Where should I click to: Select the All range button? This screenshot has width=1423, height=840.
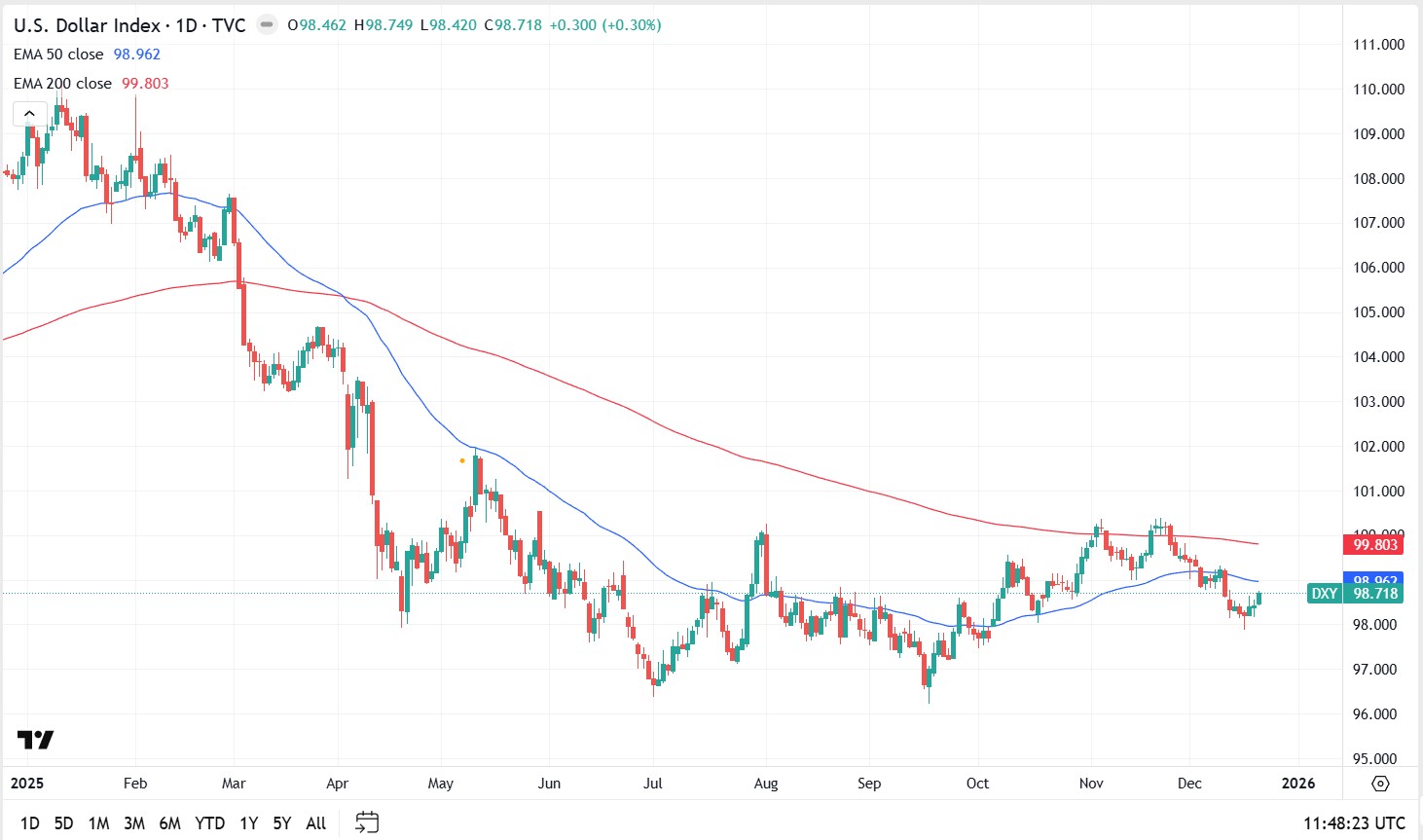(x=314, y=822)
